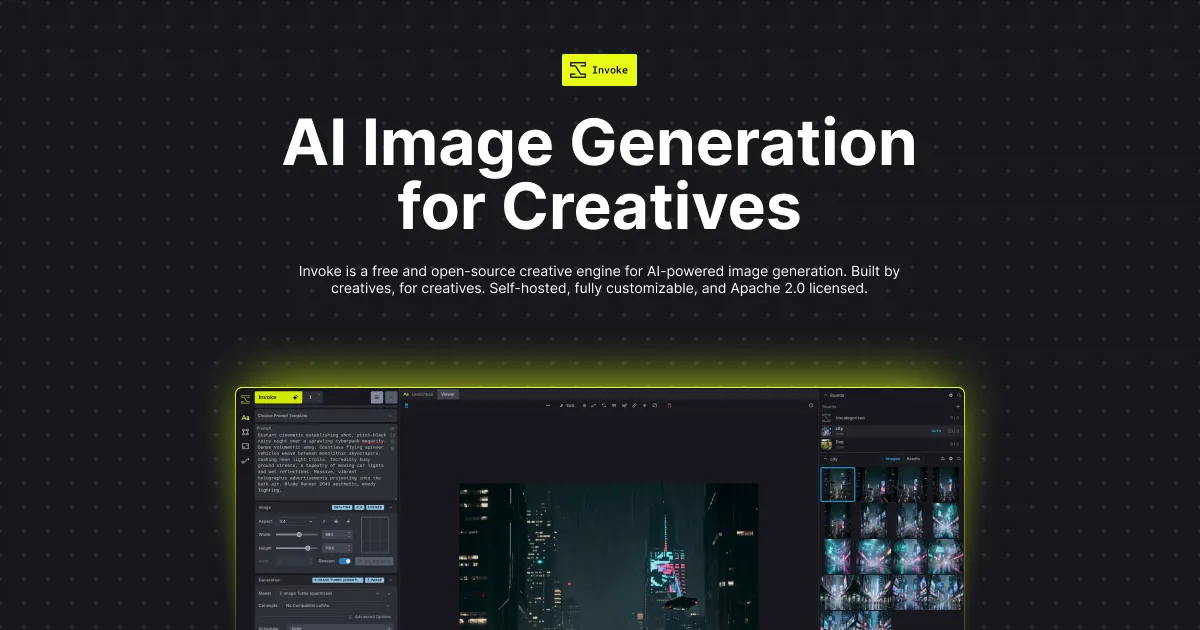The image size is (1200, 630).
Task: Click the gallery search icon
Action: (x=959, y=459)
